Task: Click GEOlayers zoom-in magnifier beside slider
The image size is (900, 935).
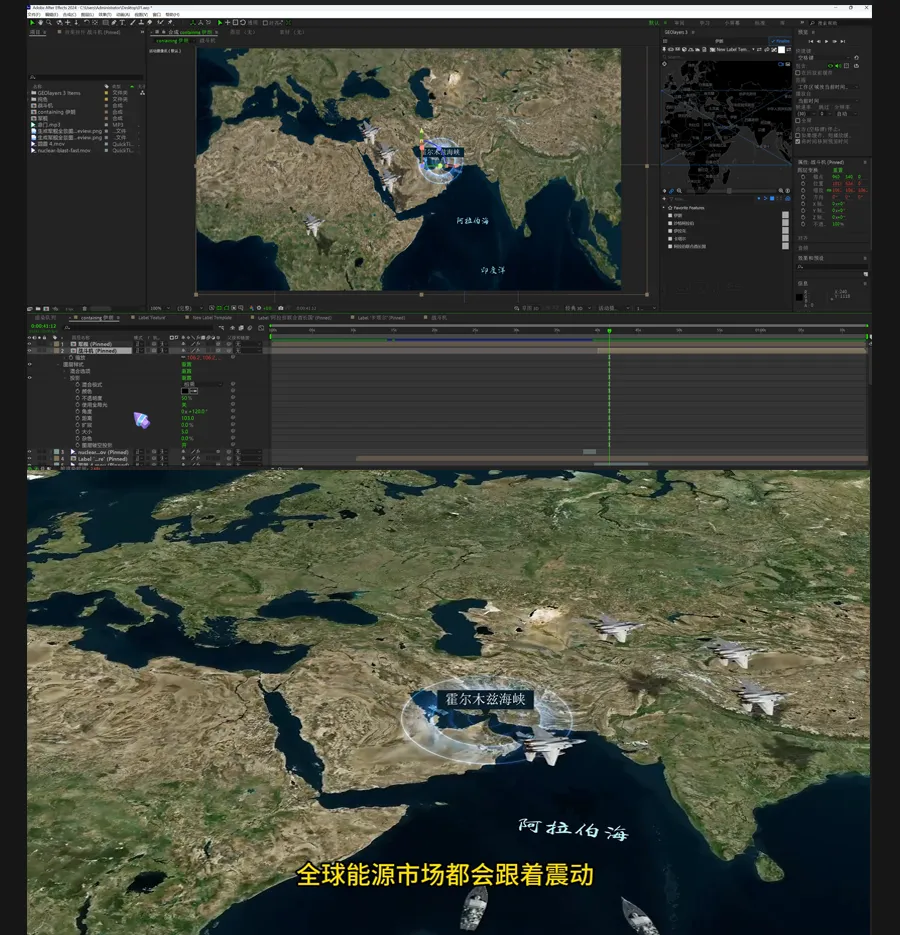Action: click(781, 191)
